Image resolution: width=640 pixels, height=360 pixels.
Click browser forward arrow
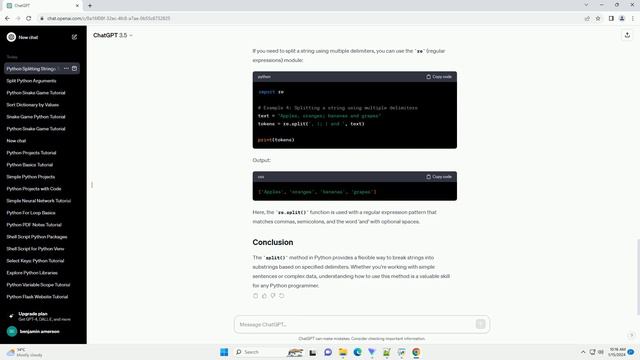[18, 18]
